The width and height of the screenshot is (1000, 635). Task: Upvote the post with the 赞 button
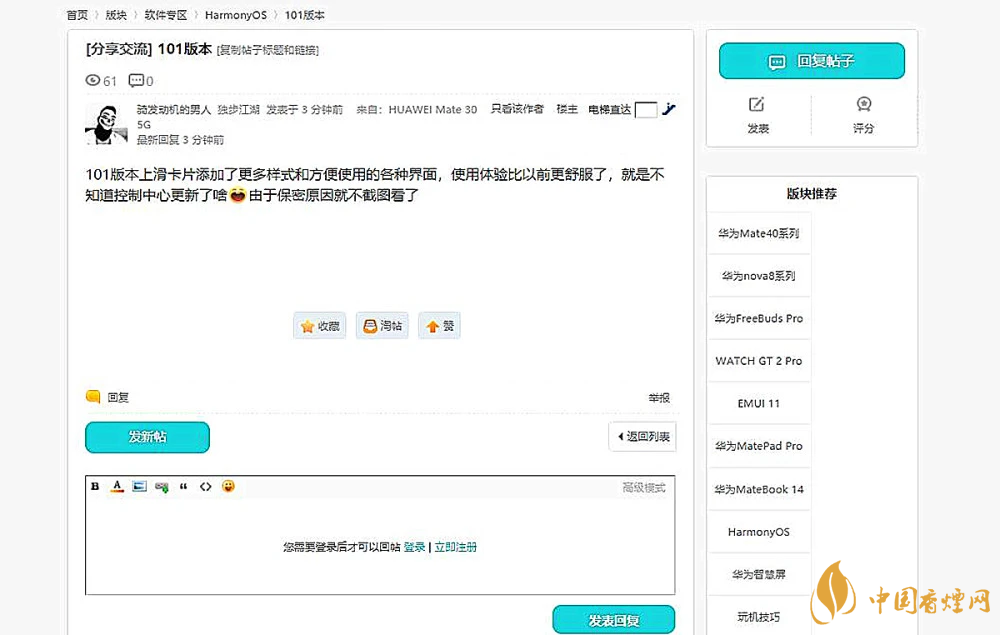click(439, 326)
